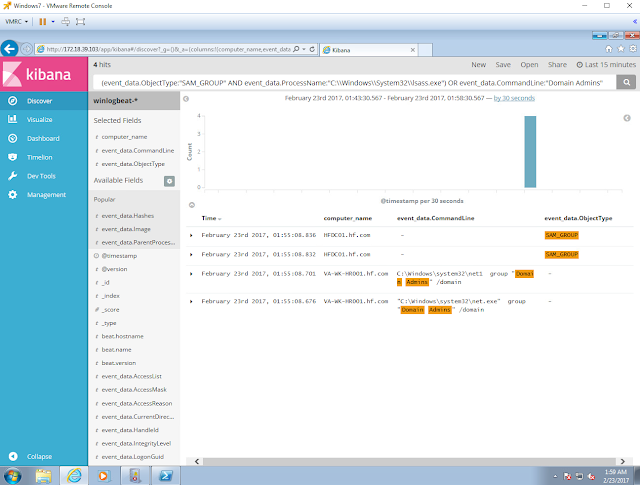Screen dimensions: 640x485
Task: Click the taskbar clock showing 1:59 AM
Action: point(616,476)
